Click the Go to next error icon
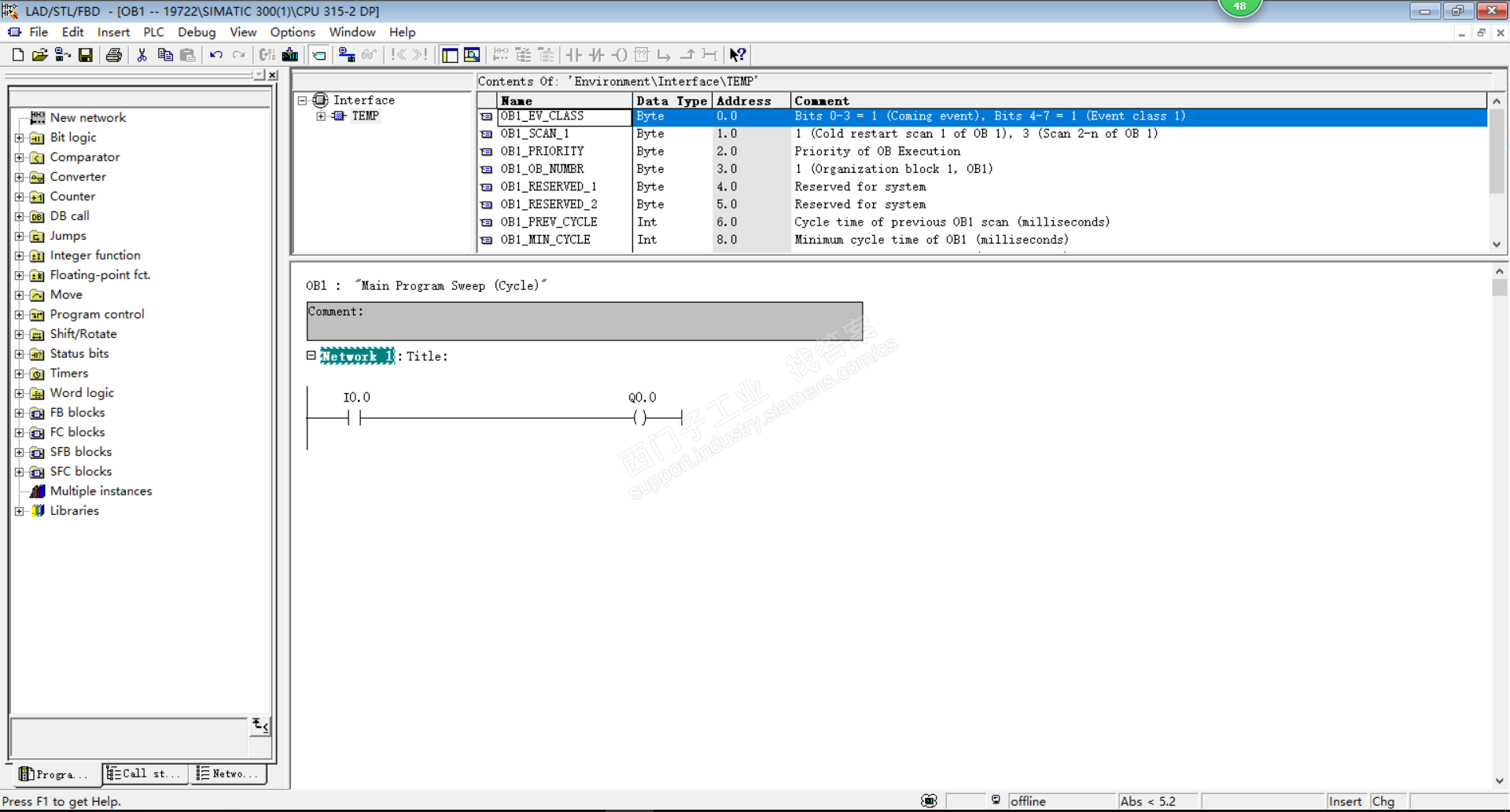The image size is (1510, 812). click(x=421, y=55)
